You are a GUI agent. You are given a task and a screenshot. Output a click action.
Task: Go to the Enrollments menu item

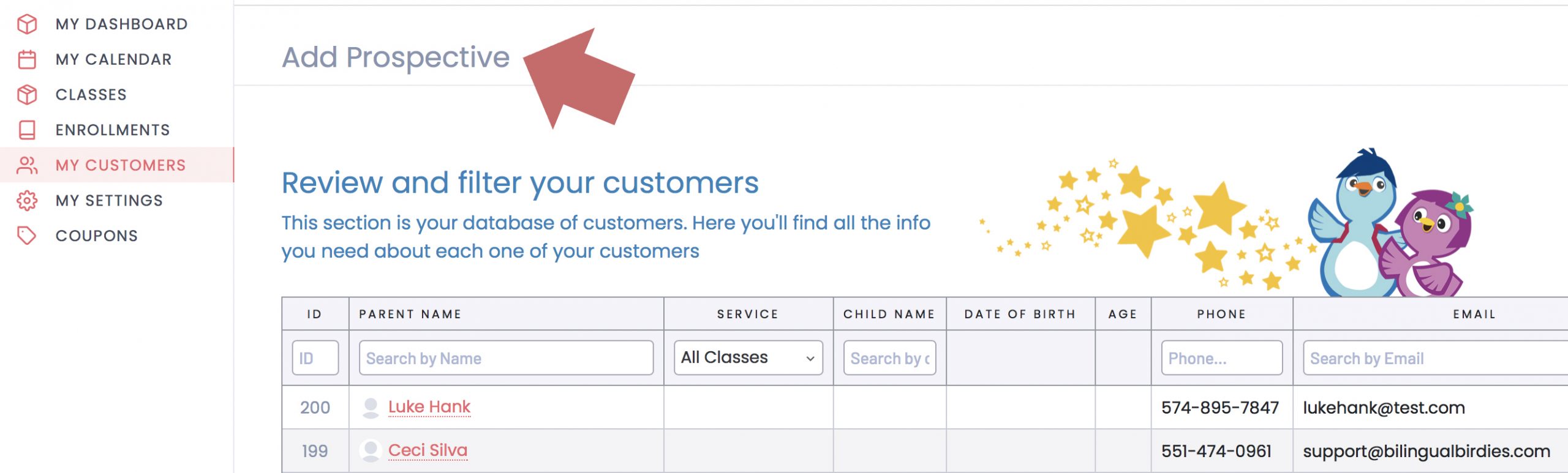[x=113, y=130]
